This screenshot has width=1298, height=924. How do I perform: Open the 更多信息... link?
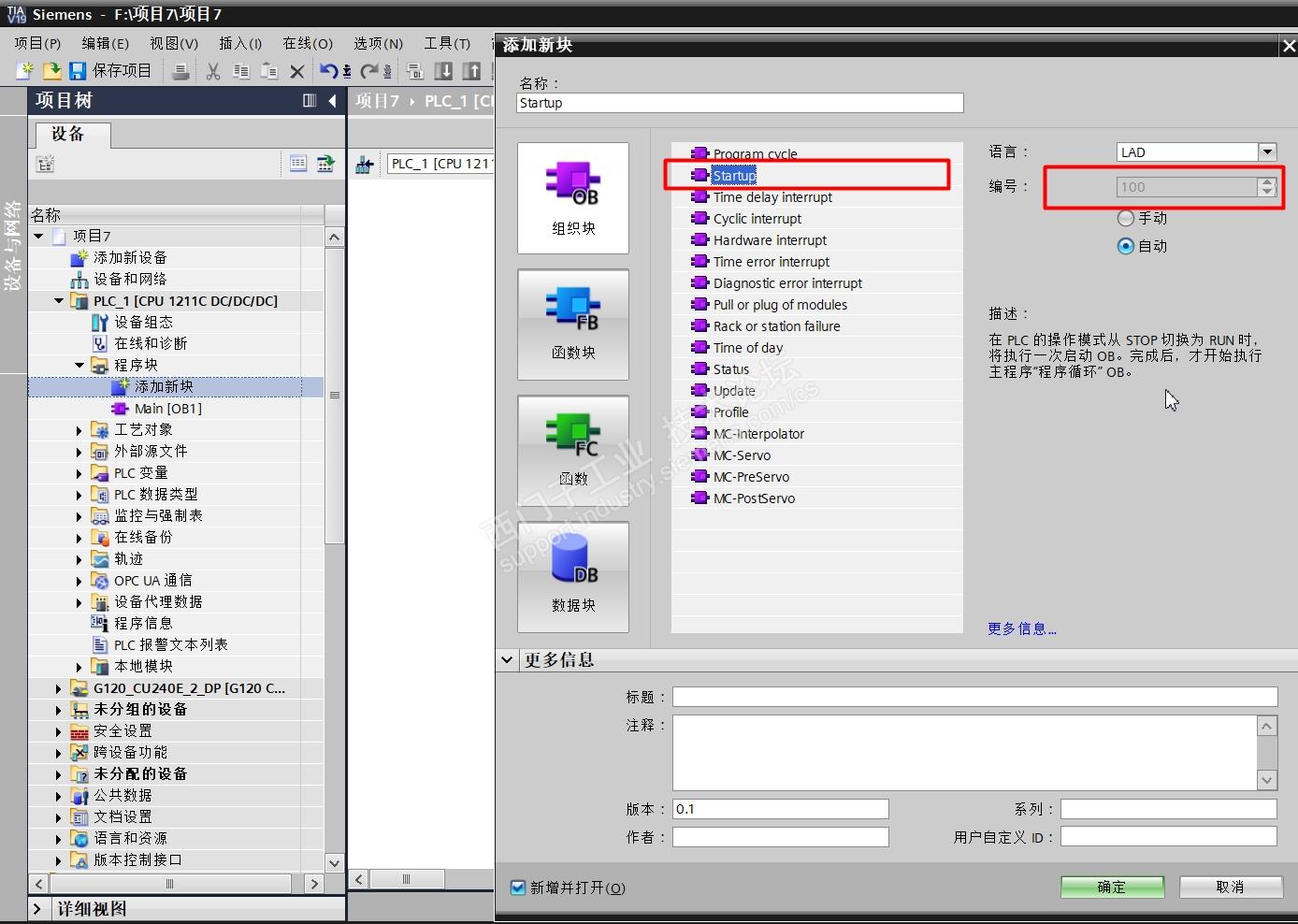pos(1022,629)
